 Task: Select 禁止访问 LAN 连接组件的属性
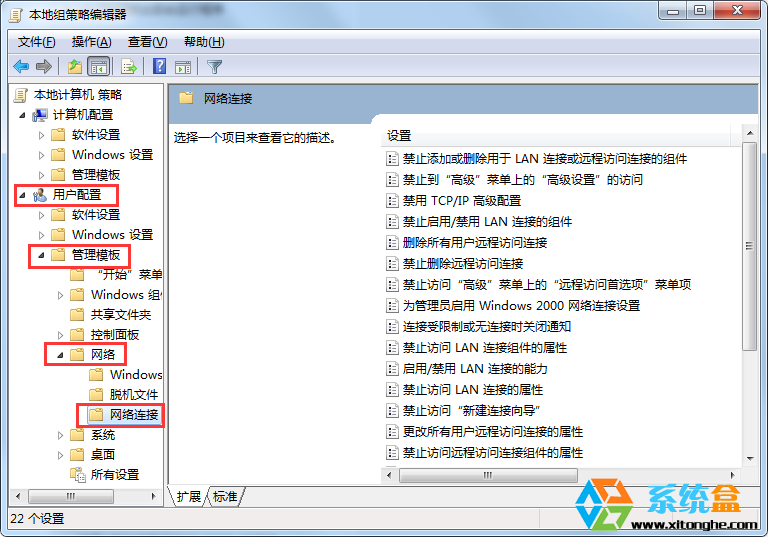(485, 348)
